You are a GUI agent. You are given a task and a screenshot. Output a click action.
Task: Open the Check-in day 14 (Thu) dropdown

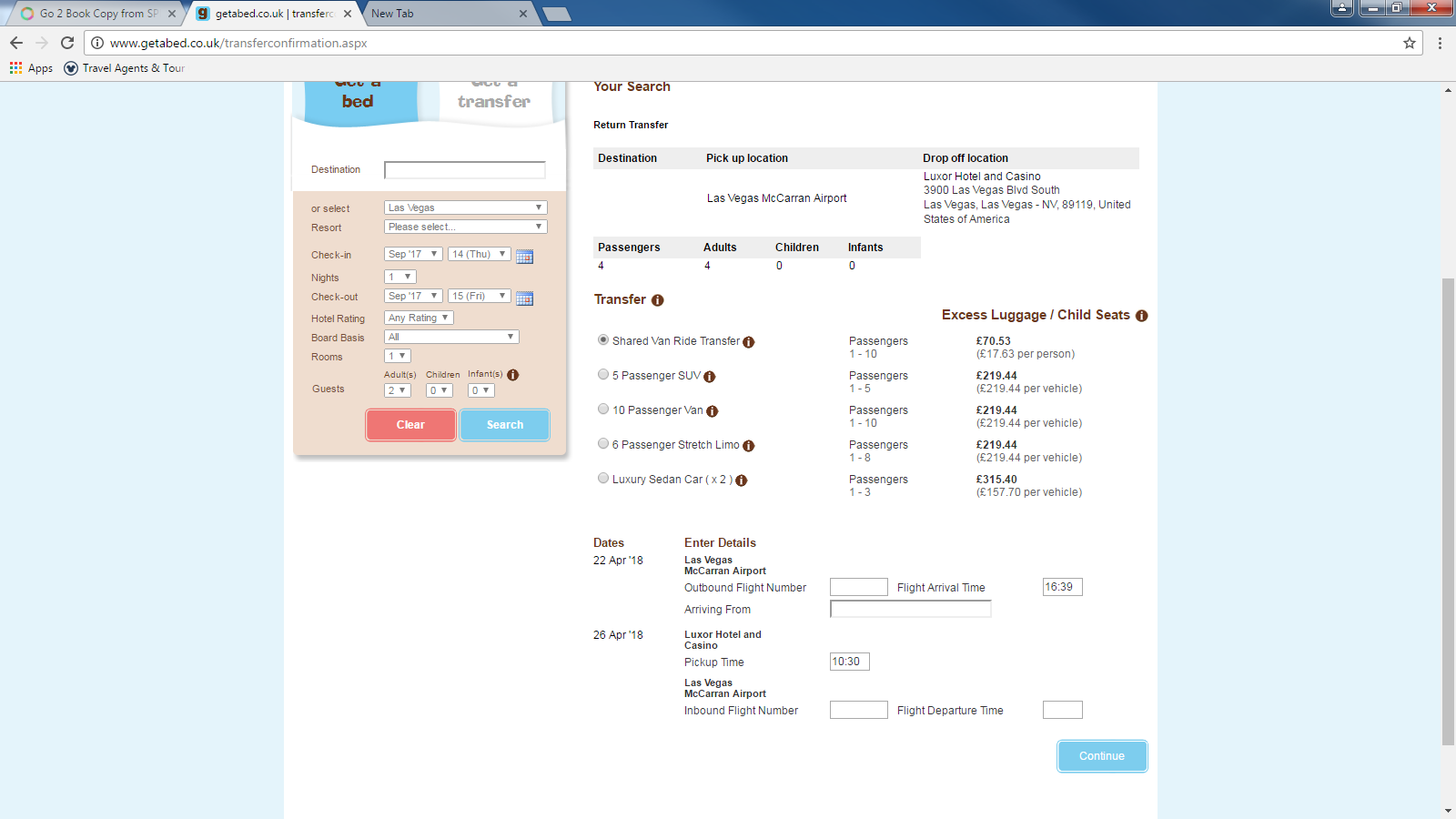(479, 254)
